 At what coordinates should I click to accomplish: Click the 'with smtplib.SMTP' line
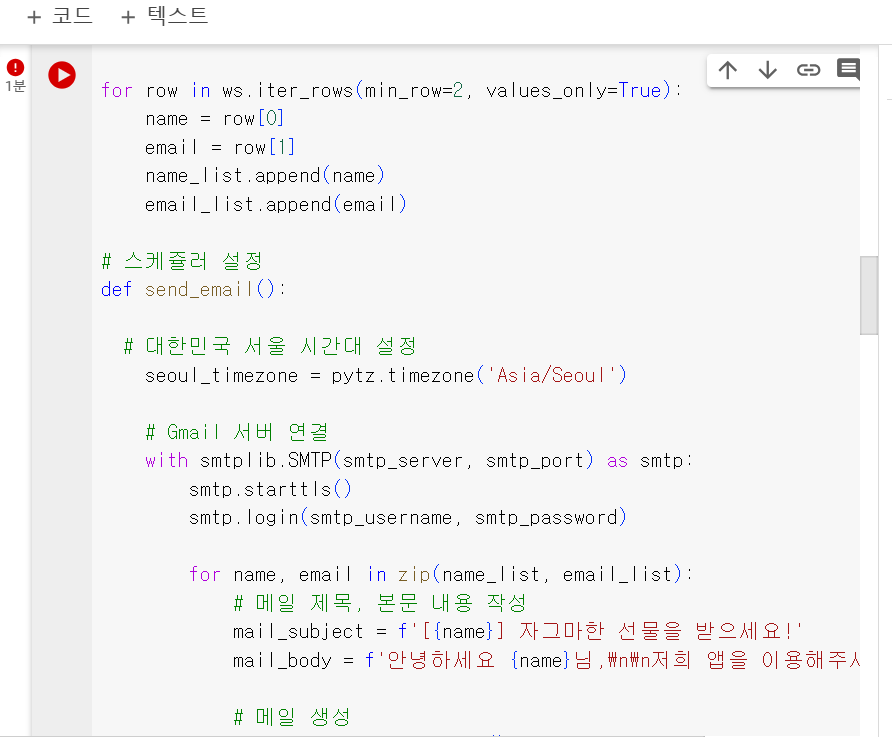[x=419, y=461]
